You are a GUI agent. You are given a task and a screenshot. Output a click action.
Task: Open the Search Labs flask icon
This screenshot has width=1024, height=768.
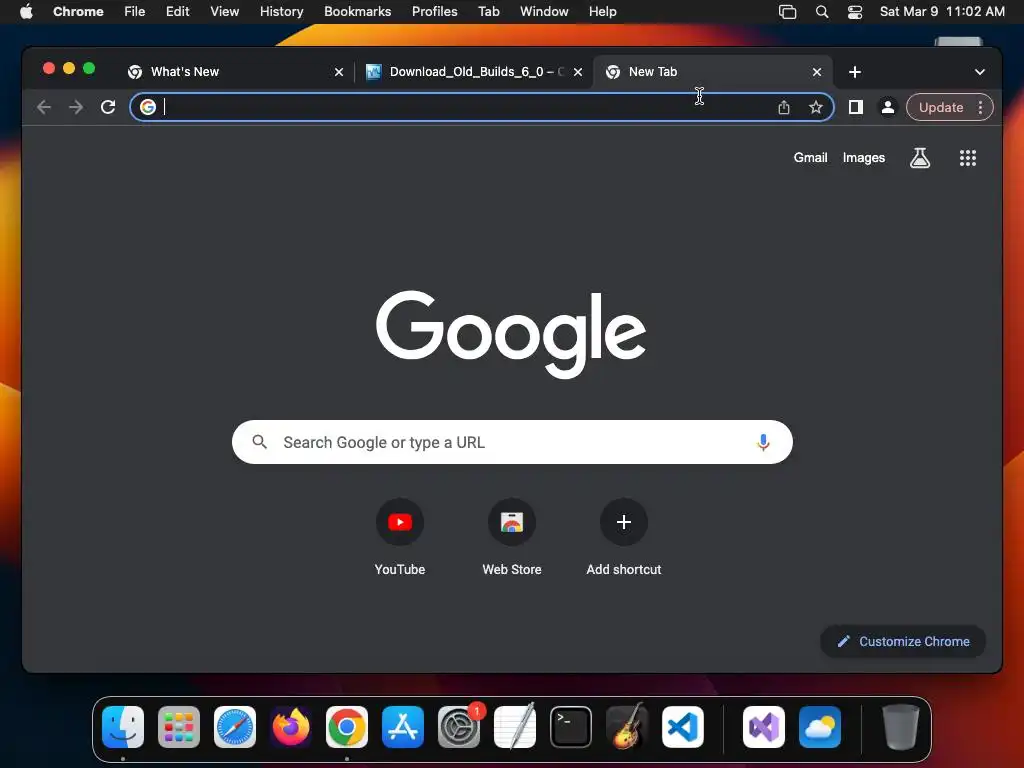tap(920, 158)
